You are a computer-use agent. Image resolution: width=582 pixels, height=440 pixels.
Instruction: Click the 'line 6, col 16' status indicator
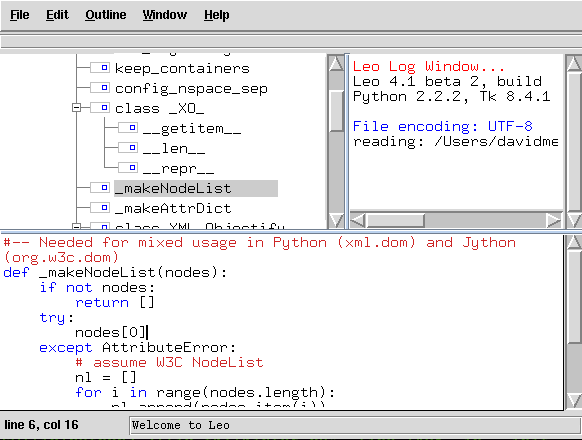[41, 425]
